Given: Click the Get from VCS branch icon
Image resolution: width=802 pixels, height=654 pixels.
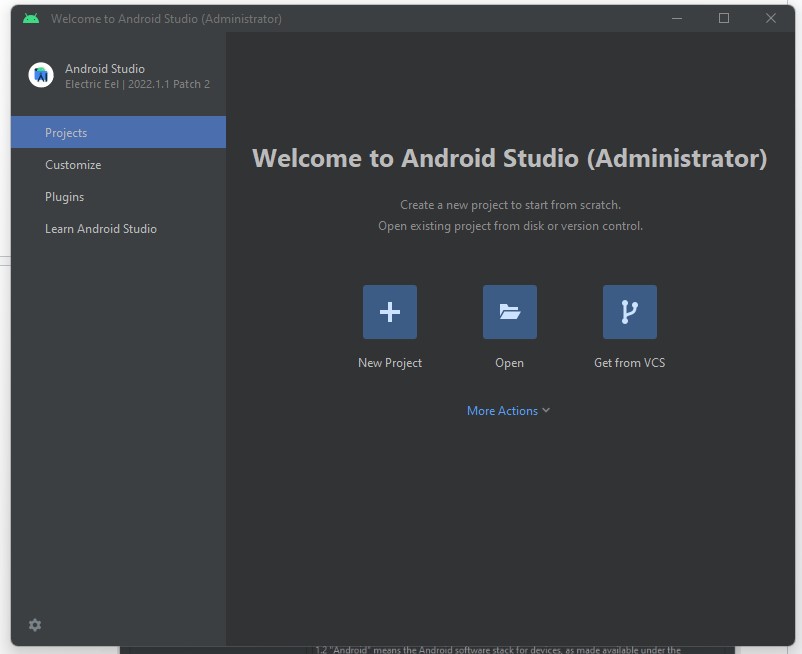Looking at the screenshot, I should [x=630, y=312].
